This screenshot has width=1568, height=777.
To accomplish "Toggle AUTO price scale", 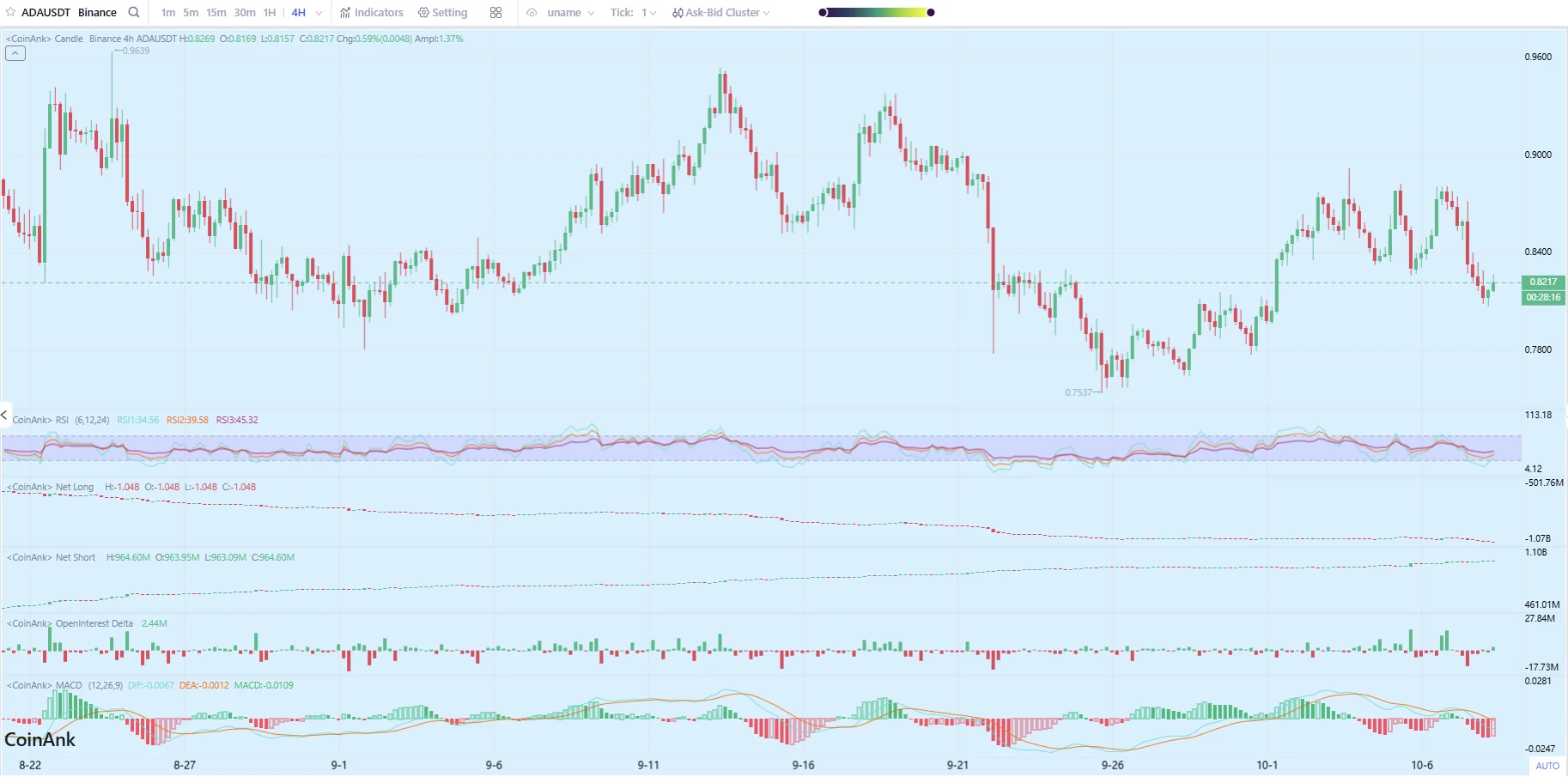I will pos(1547,766).
